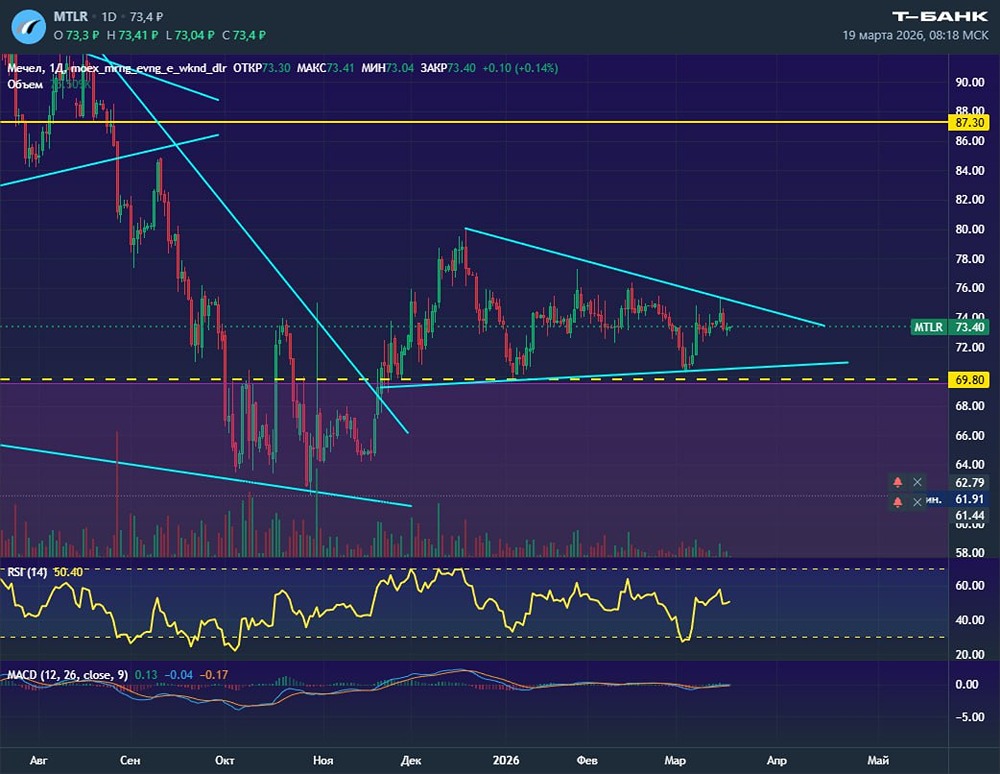
Task: Click the alert bell at 62.79
Action: (897, 482)
